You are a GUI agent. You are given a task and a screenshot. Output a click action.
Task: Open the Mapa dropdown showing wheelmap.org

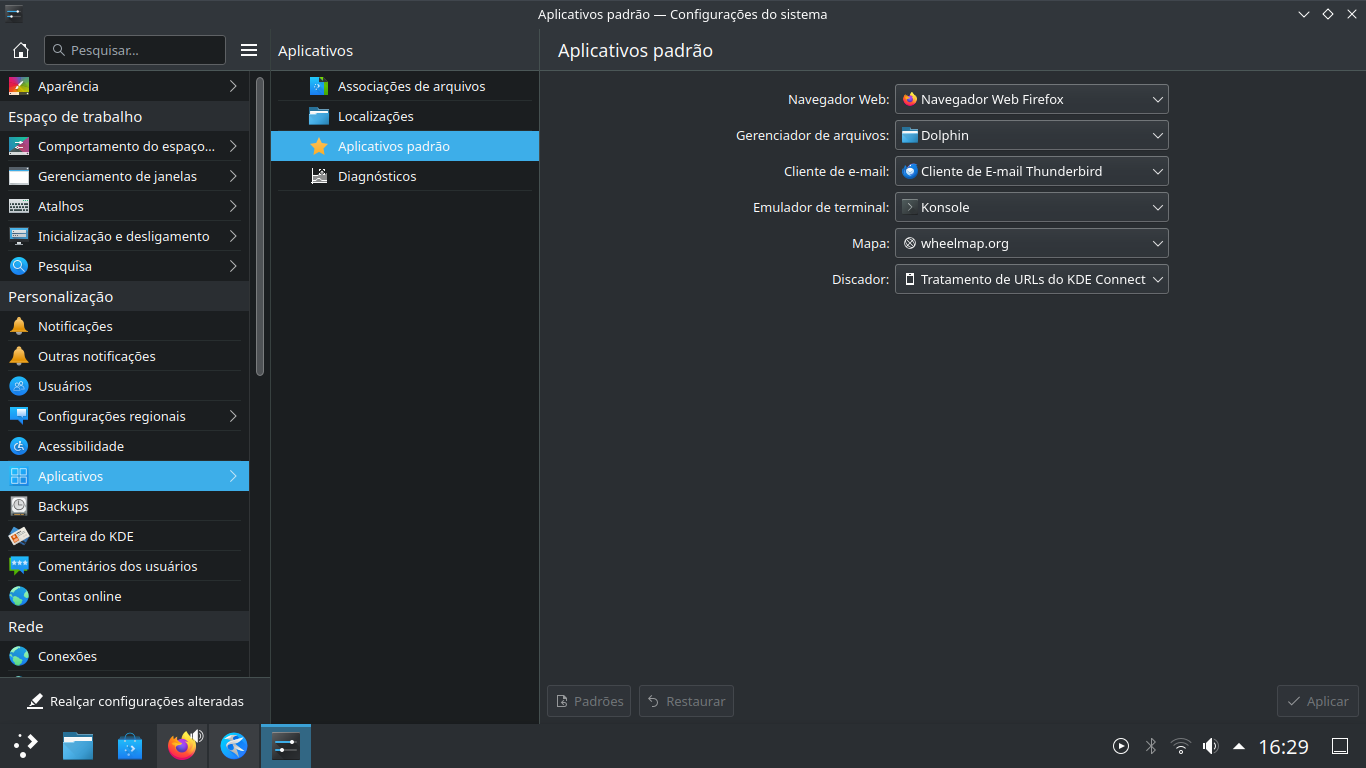[x=1031, y=243]
